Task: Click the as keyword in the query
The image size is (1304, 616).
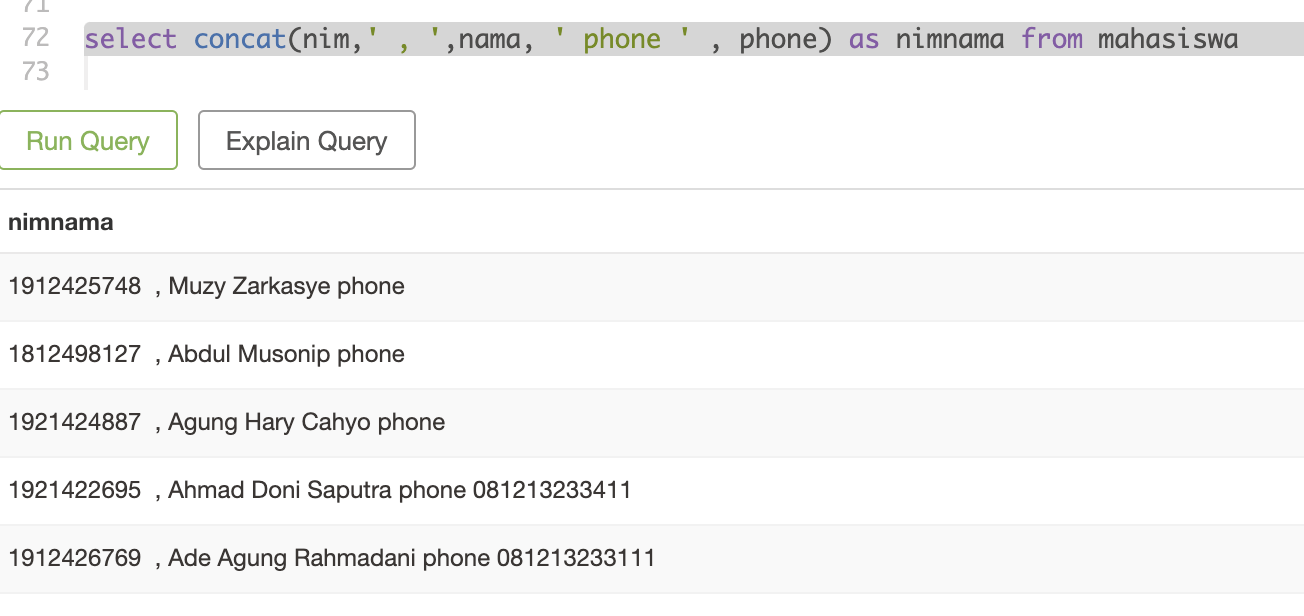Action: point(864,40)
